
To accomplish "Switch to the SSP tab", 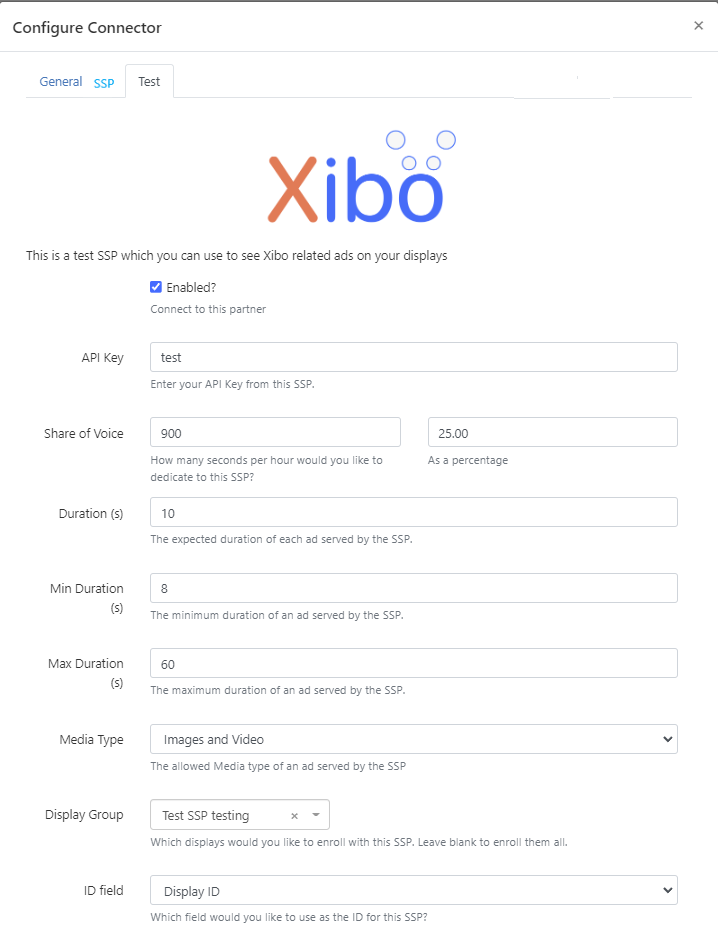I will tap(104, 83).
